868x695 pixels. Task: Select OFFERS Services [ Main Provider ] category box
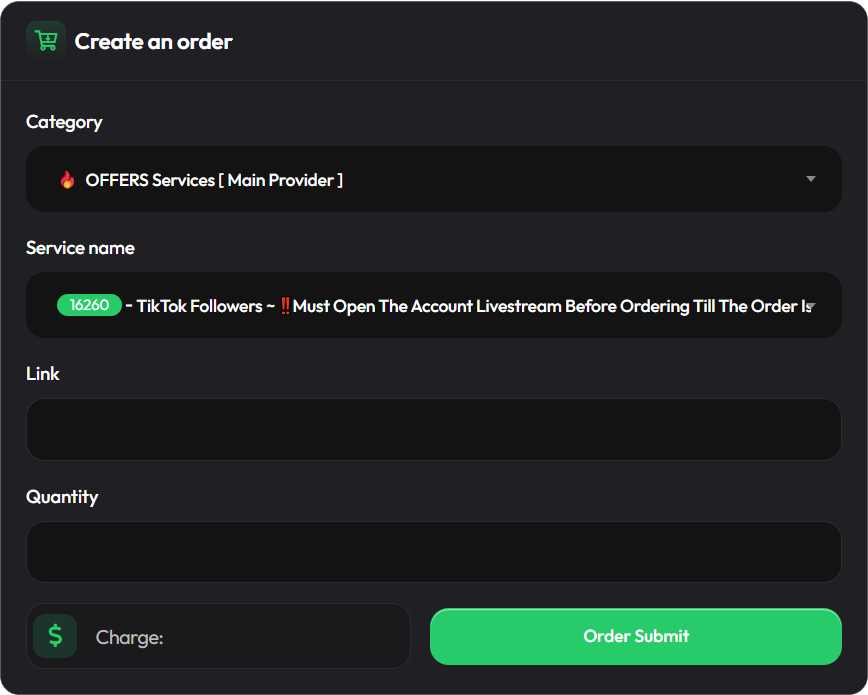[x=434, y=179]
